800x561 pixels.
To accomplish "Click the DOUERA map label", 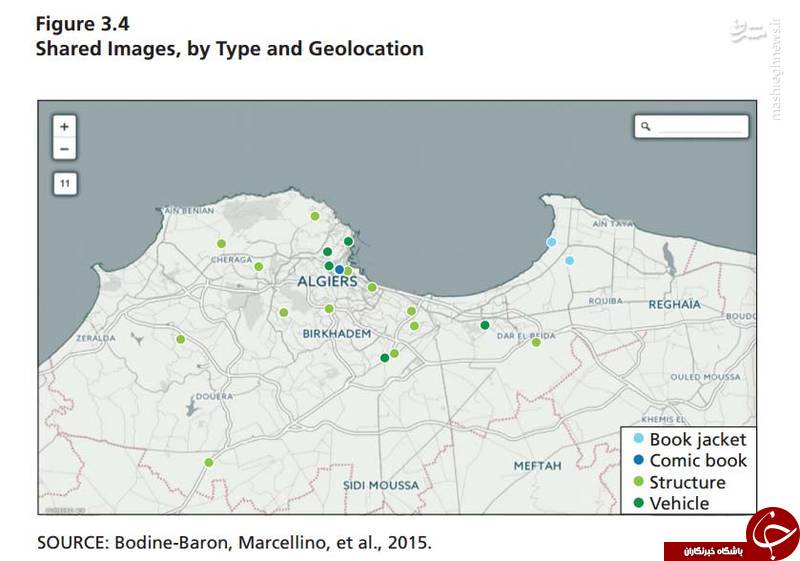I will pyautogui.click(x=214, y=396).
